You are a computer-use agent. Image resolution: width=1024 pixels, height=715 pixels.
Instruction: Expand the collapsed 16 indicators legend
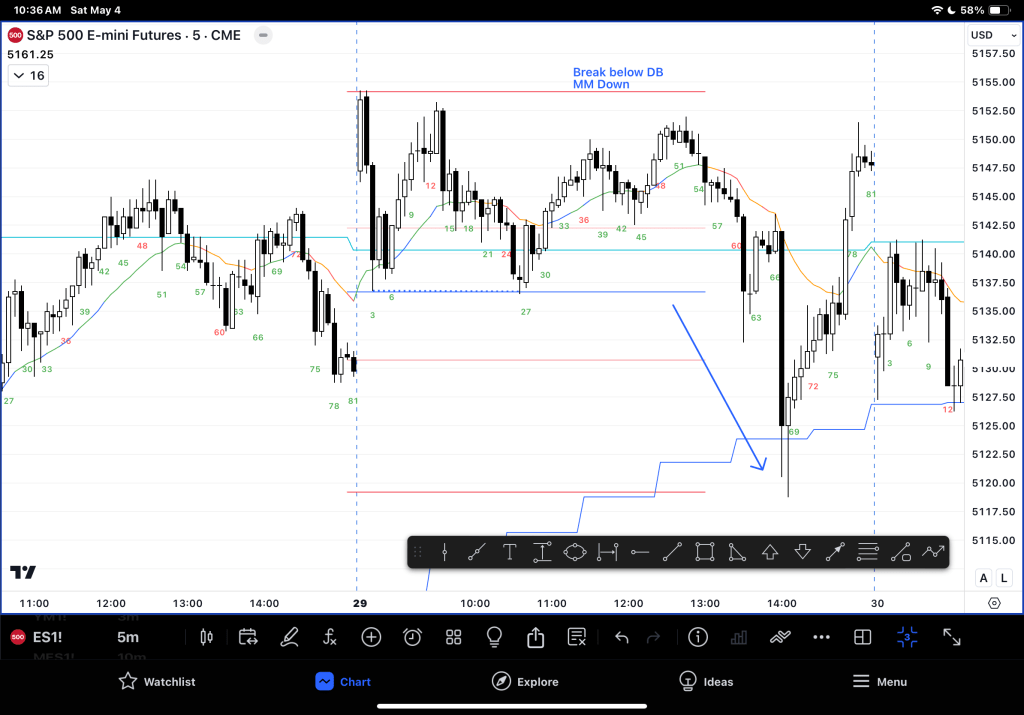pyautogui.click(x=28, y=75)
